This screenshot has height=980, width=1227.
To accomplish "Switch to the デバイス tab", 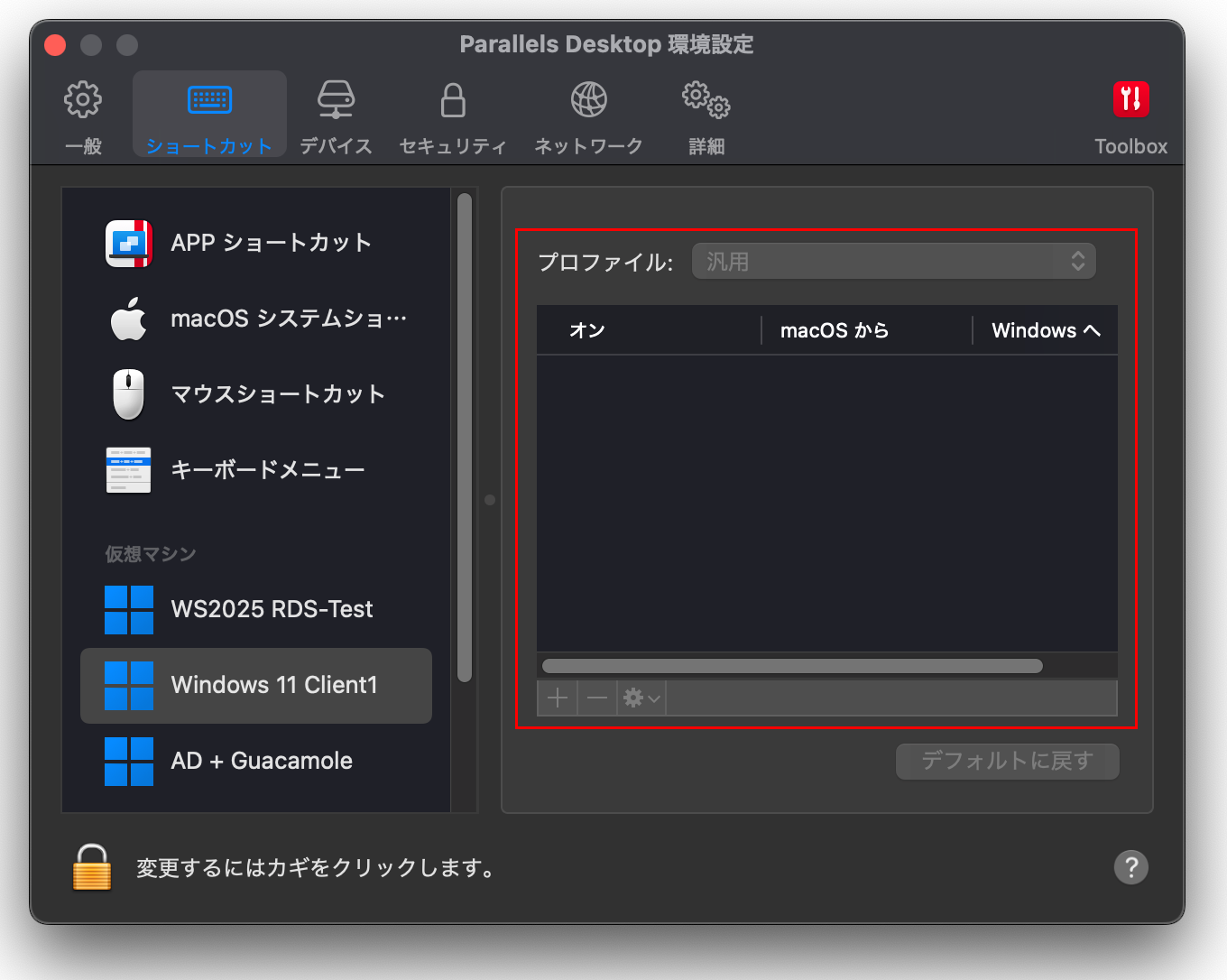I will click(x=336, y=117).
